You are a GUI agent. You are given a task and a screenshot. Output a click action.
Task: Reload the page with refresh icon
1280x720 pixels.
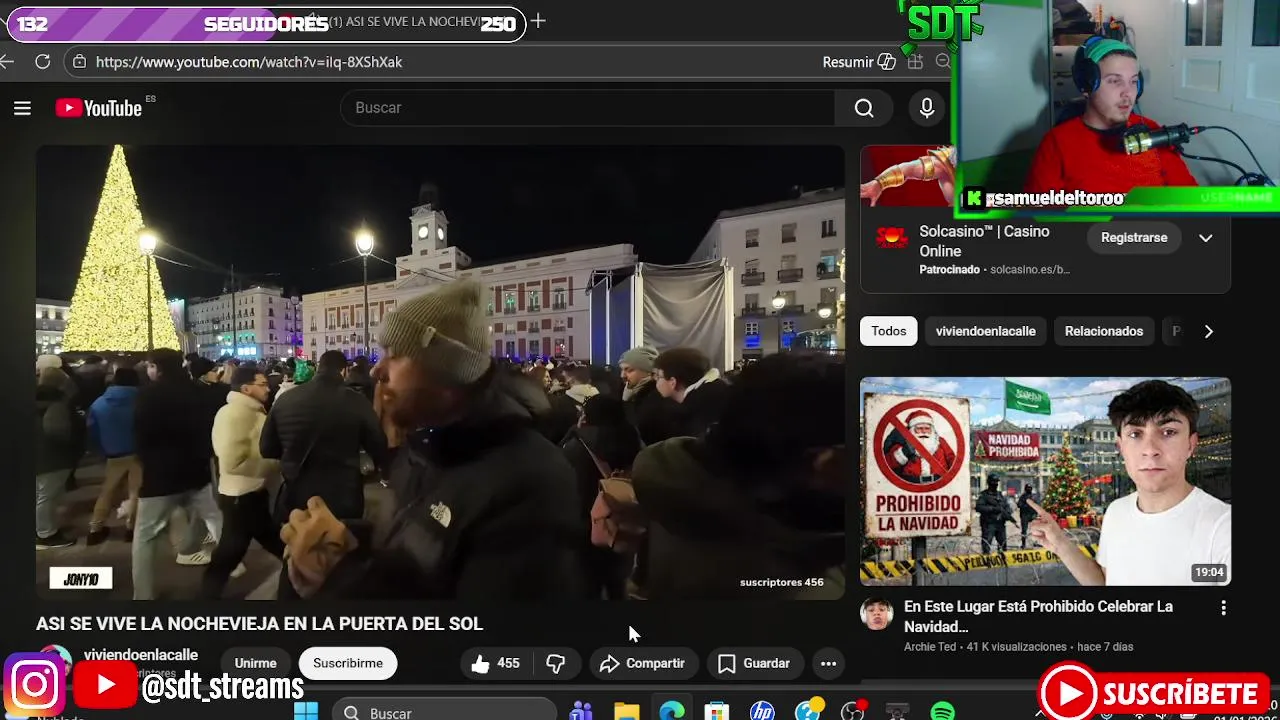coord(42,62)
